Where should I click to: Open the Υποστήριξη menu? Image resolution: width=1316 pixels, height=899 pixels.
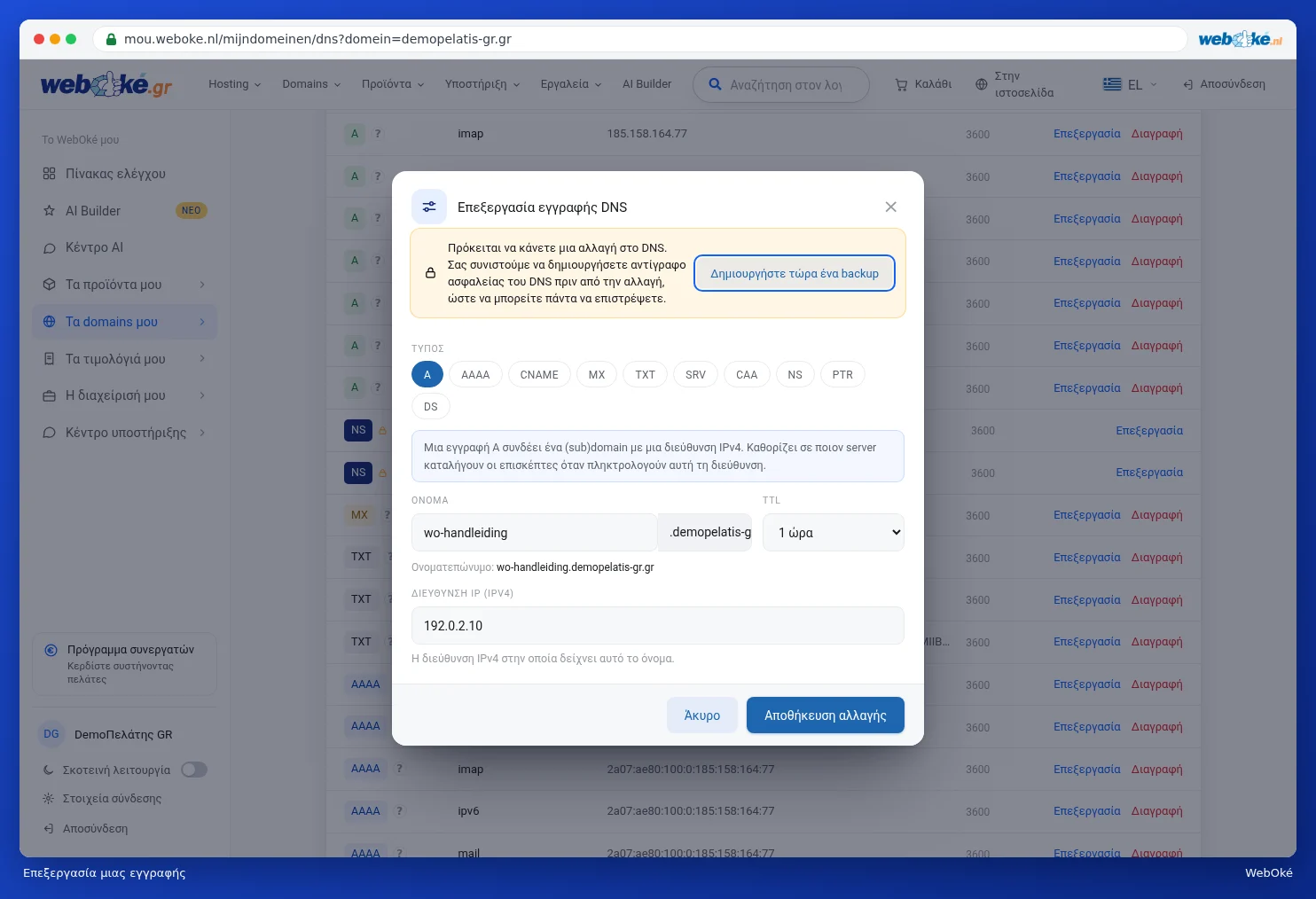pyautogui.click(x=482, y=84)
